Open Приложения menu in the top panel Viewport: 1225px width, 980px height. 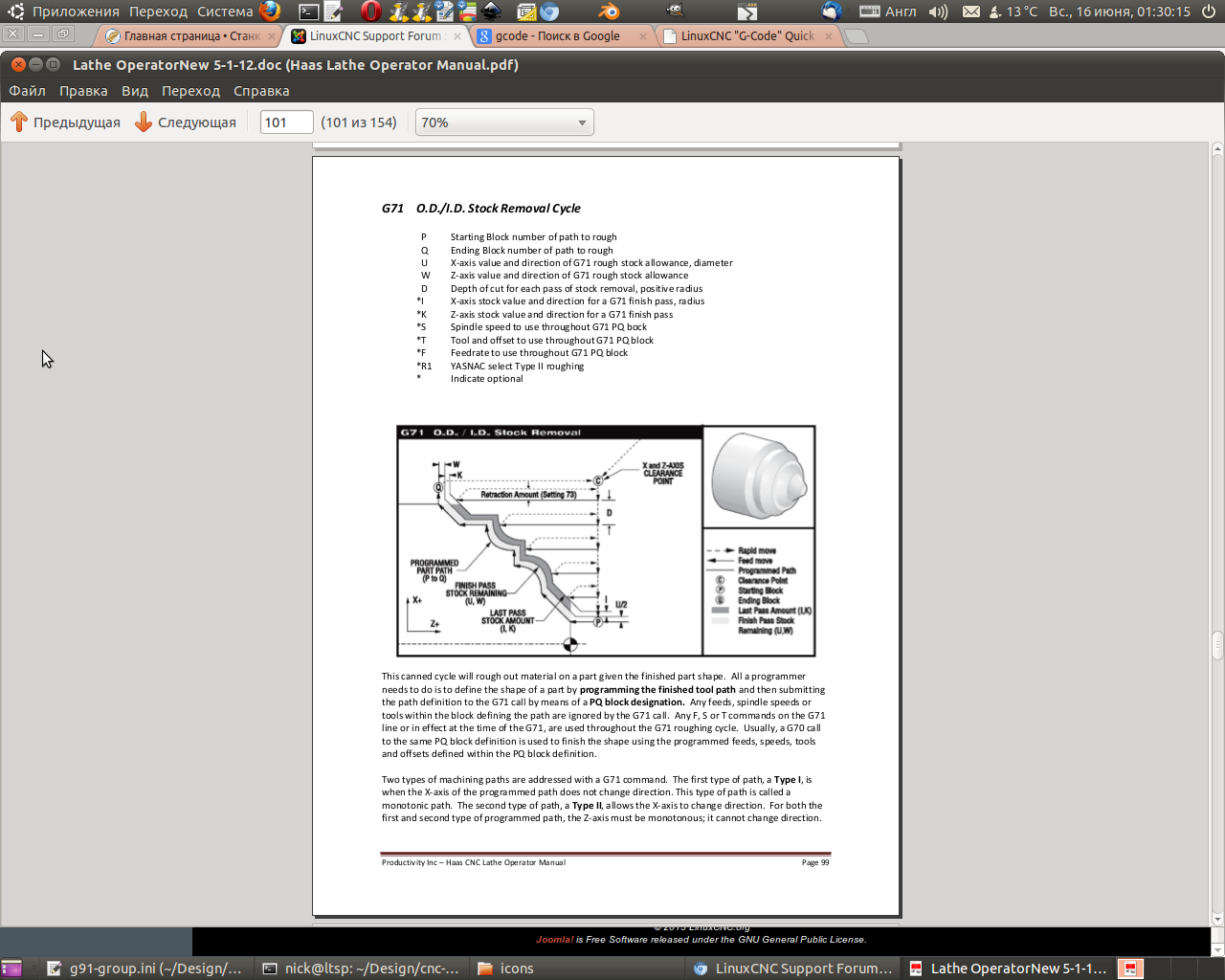click(x=76, y=11)
